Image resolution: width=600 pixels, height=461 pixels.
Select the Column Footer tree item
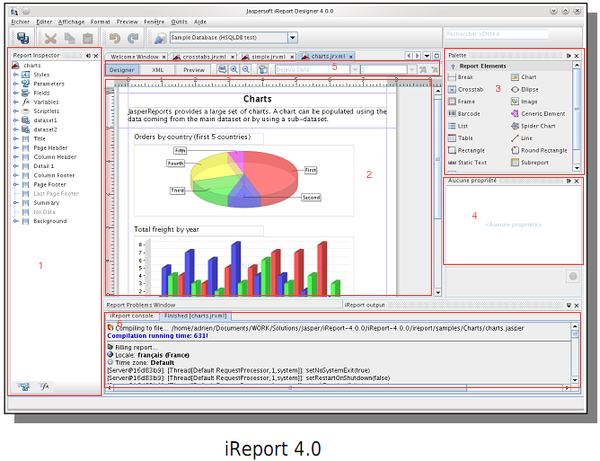[x=54, y=175]
